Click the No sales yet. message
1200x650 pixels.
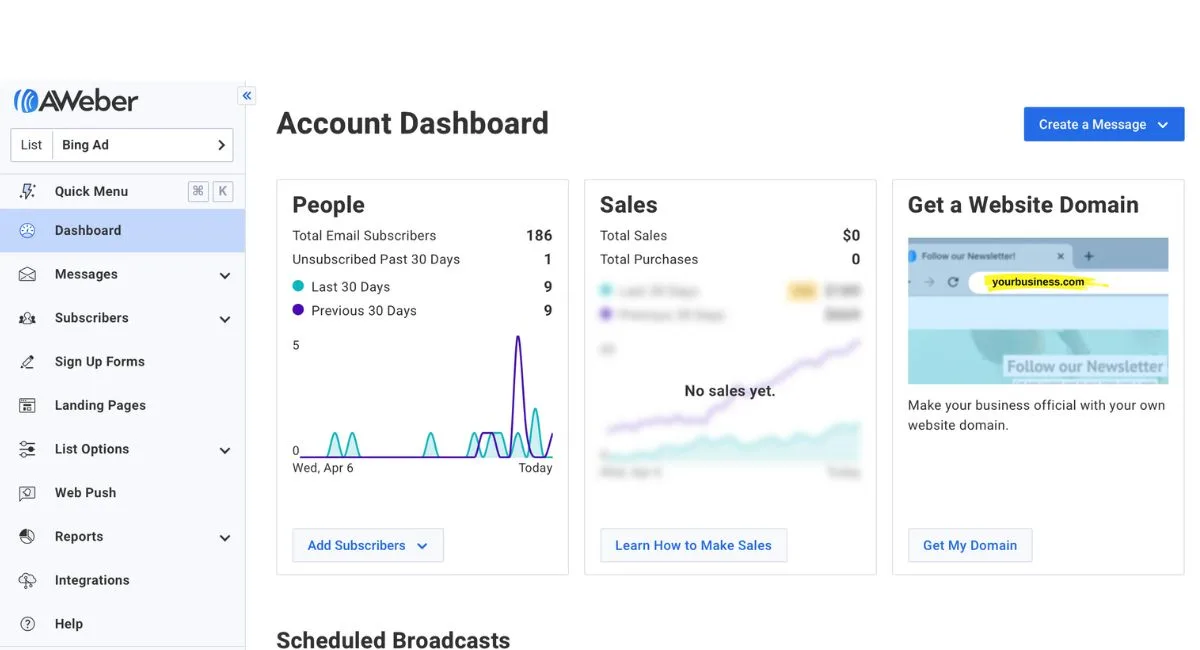(730, 391)
